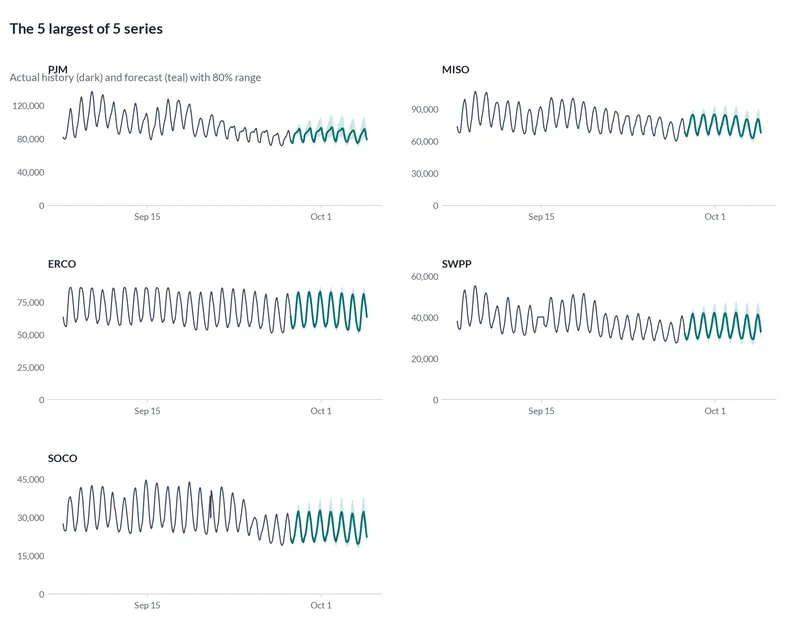The height and width of the screenshot is (632, 800).
Task: Click the 40,000 axis label on PJM chart
Action: pos(31,172)
